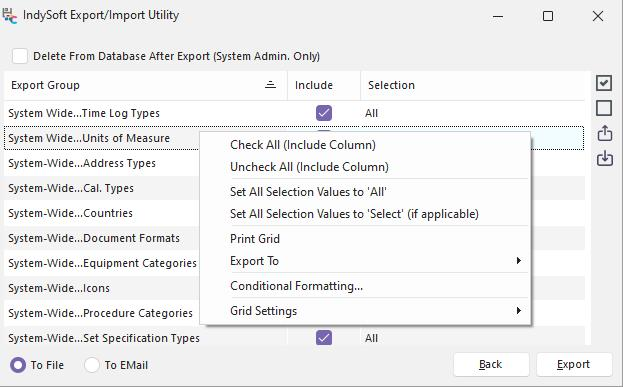Select the To EMail radio button

pos(92,365)
